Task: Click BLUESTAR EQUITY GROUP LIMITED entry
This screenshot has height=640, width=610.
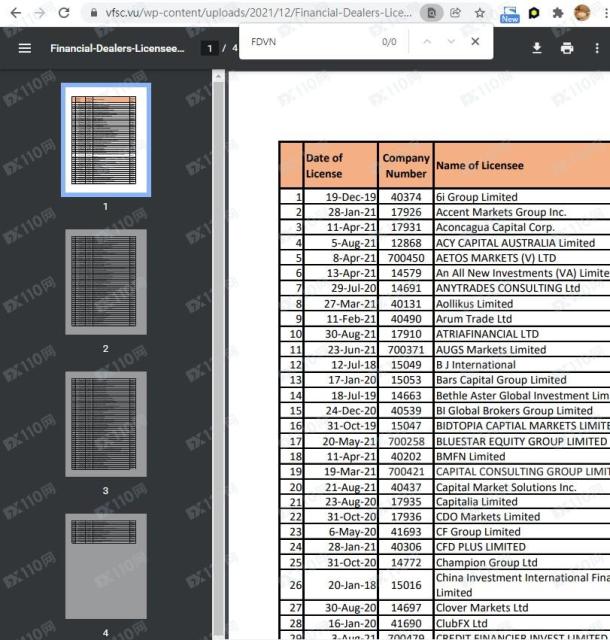Action: click(x=521, y=442)
